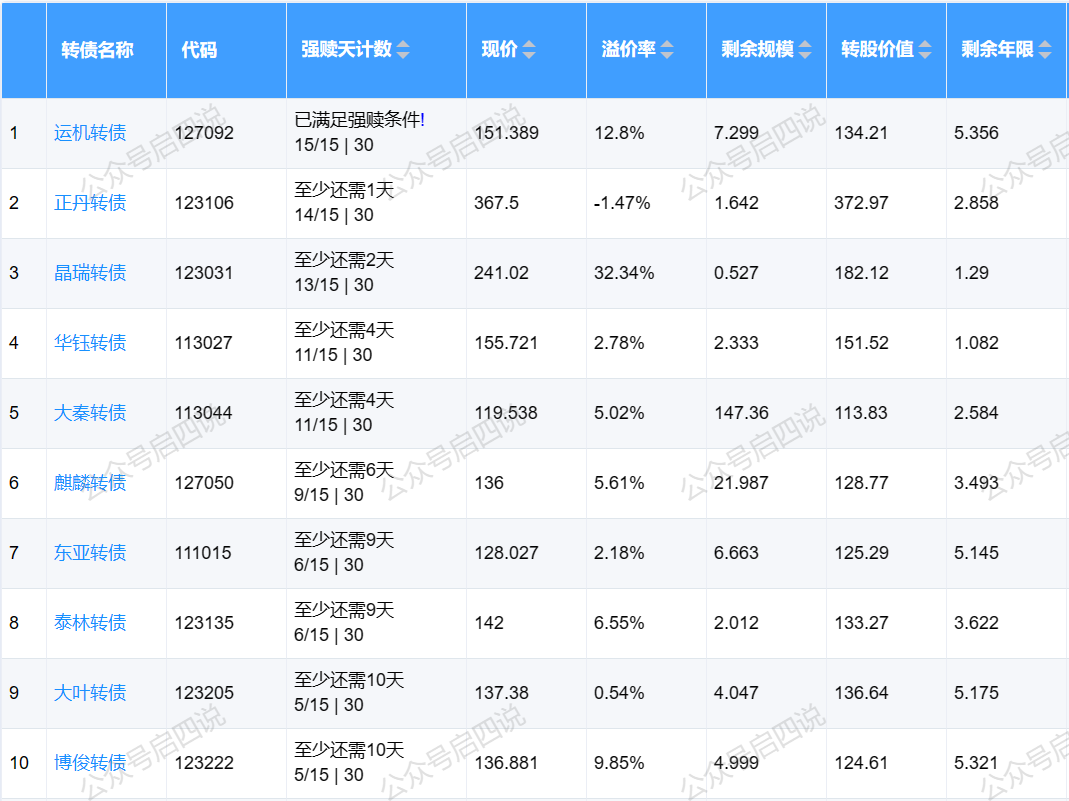The height and width of the screenshot is (801, 1069).
Task: Click the 转债名称 column header
Action: 97,50
